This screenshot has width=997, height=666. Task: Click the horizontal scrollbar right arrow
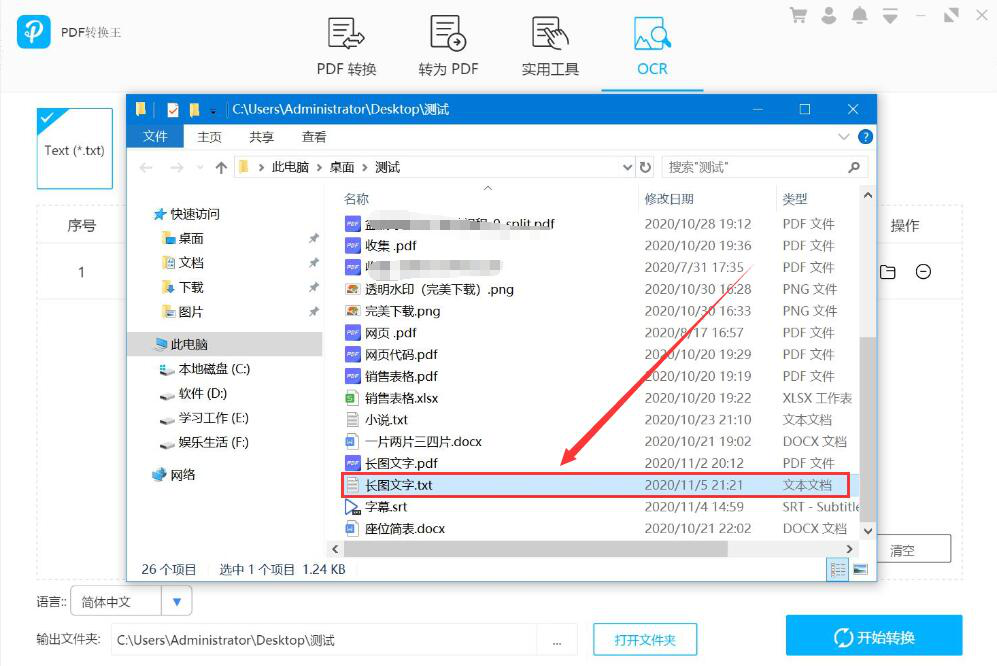click(x=849, y=549)
